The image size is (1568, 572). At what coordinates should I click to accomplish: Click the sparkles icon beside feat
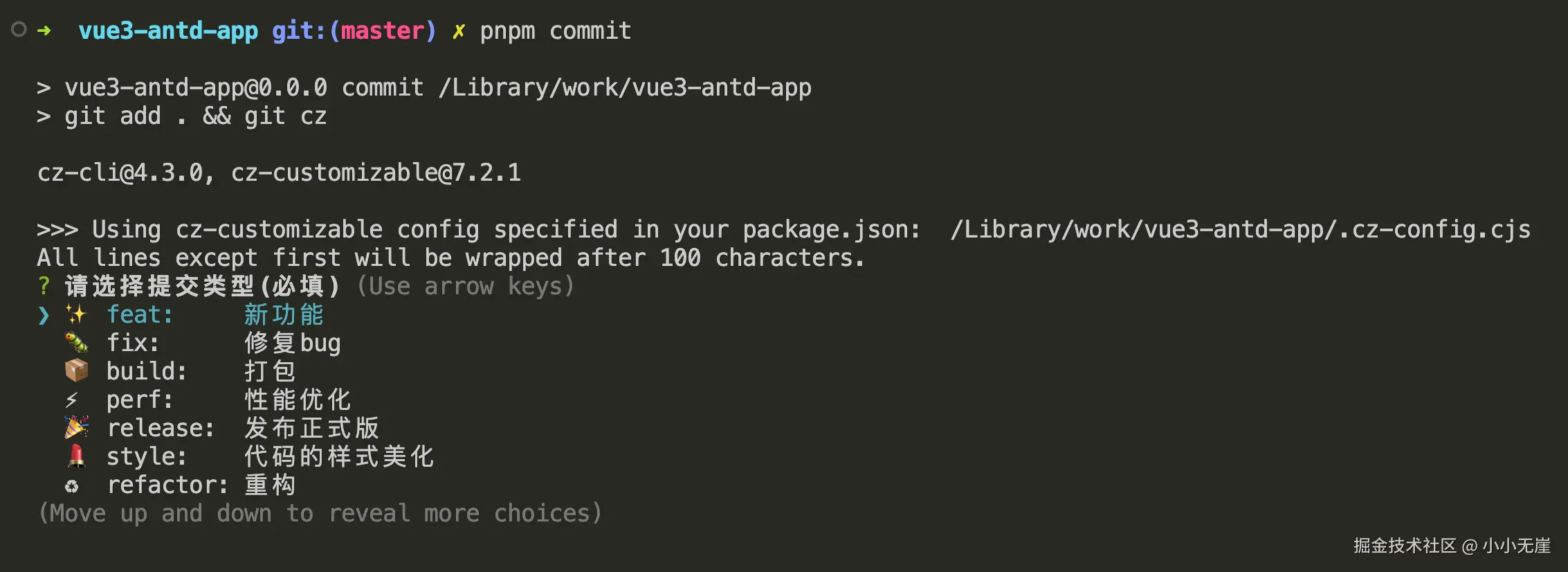point(76,314)
